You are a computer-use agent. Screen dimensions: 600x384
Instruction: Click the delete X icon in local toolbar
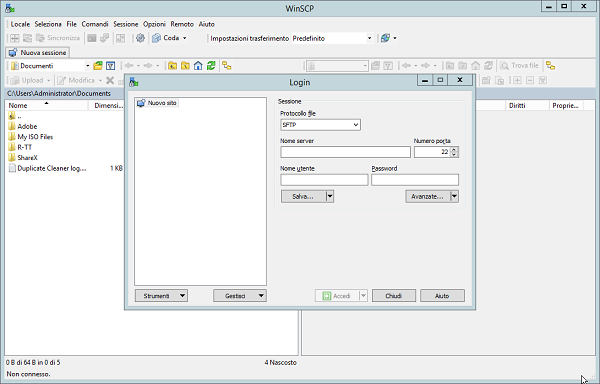point(110,80)
